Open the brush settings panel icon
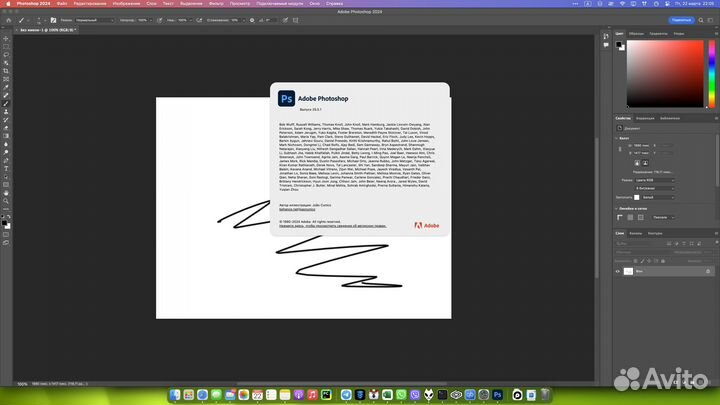Screen dimensions: 720x405 coord(53,20)
